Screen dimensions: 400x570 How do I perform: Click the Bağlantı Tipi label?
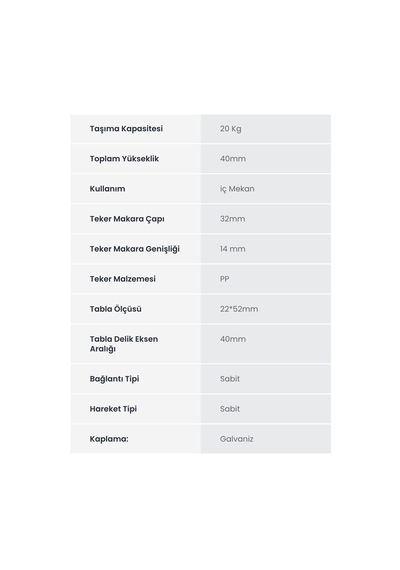click(x=114, y=379)
